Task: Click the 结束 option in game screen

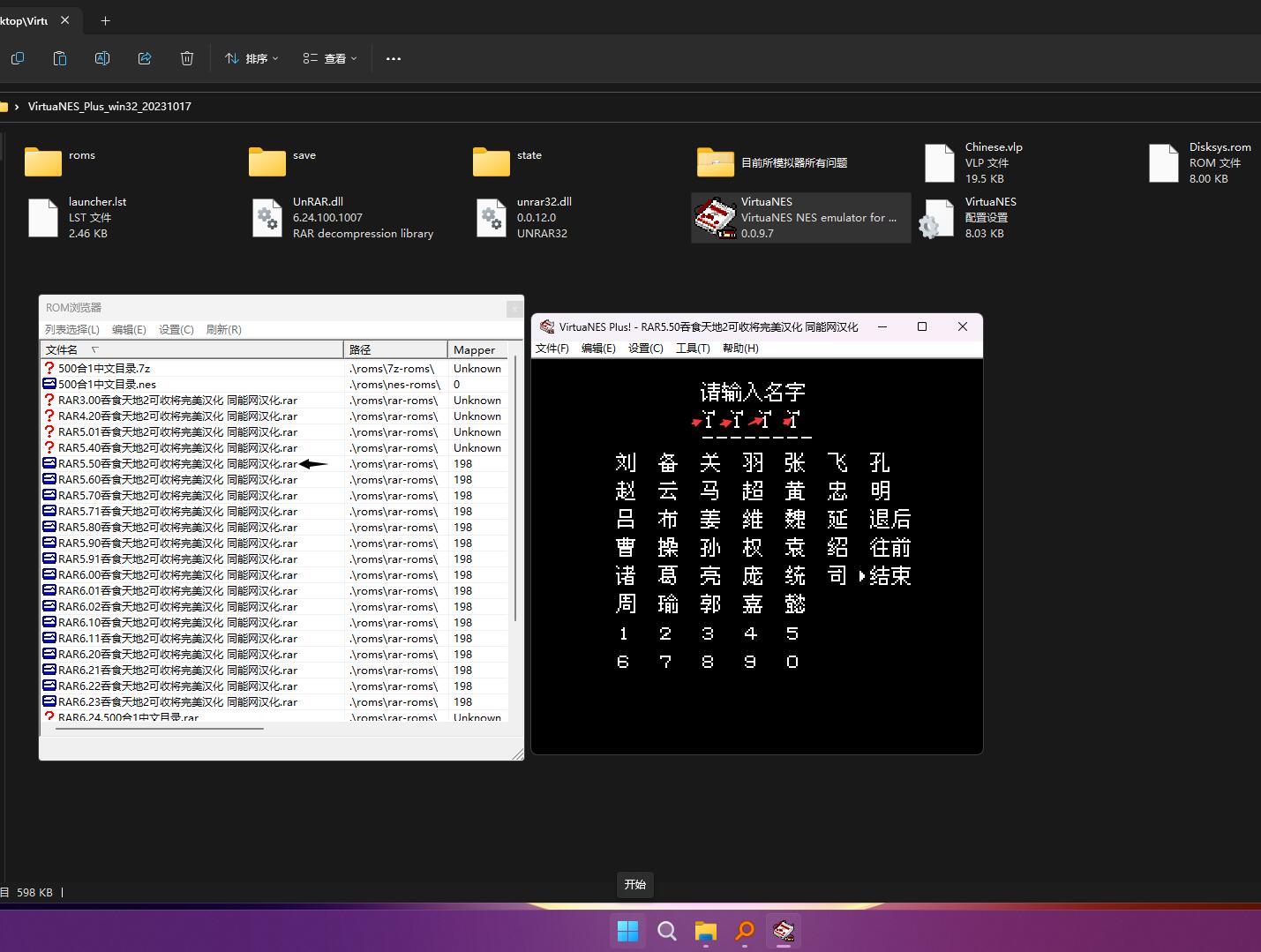Action: click(889, 575)
